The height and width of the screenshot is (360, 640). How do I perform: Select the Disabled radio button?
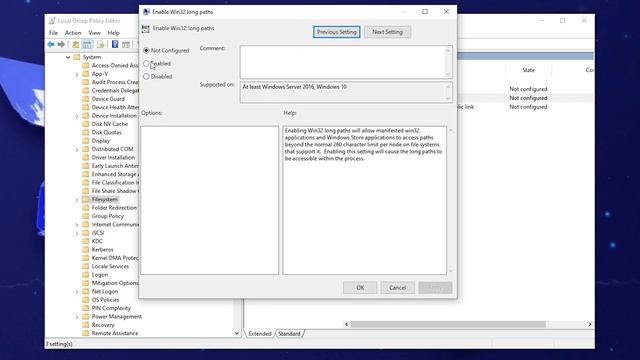[146, 76]
